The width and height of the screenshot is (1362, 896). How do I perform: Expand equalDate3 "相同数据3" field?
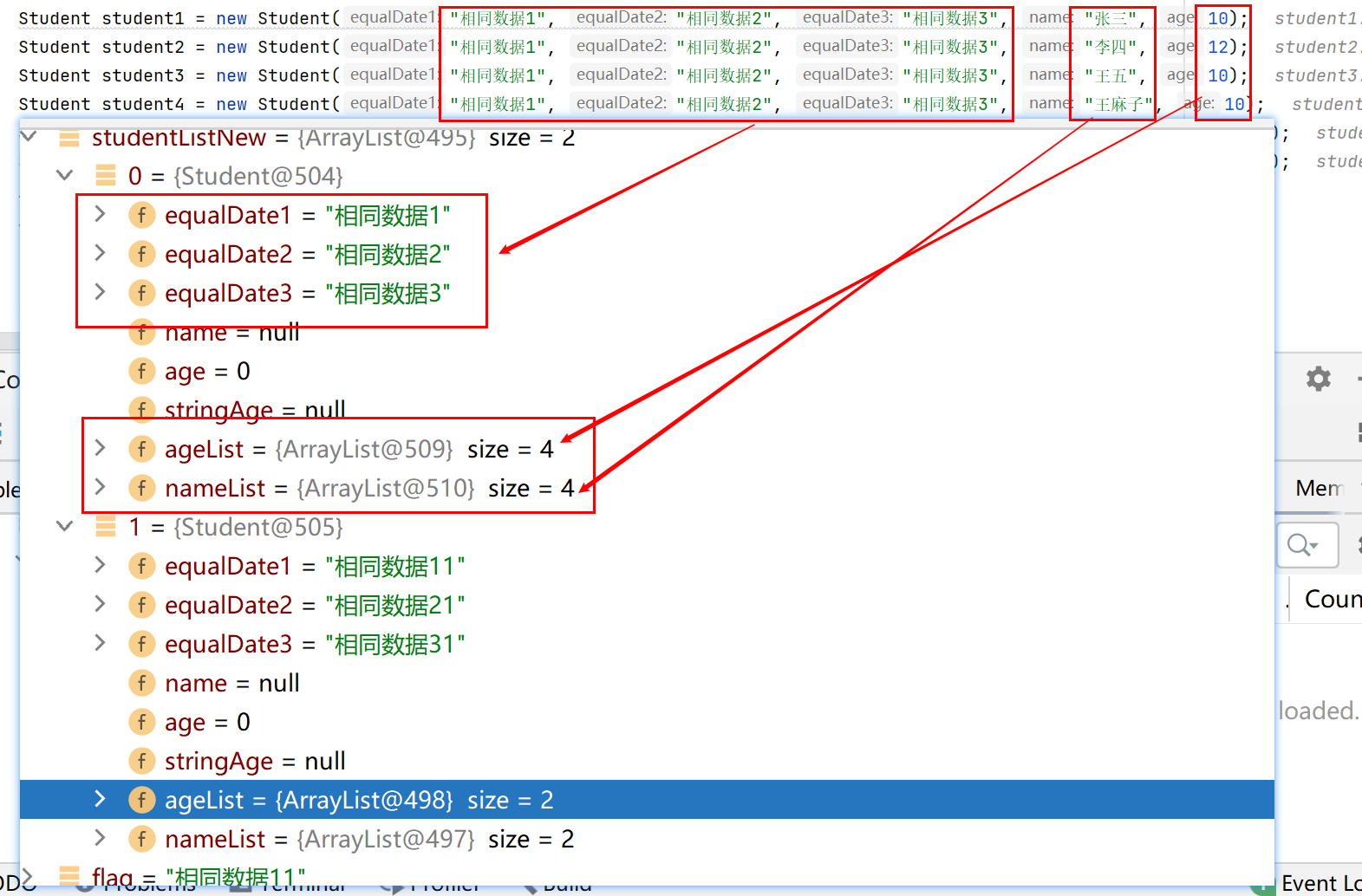(100, 293)
